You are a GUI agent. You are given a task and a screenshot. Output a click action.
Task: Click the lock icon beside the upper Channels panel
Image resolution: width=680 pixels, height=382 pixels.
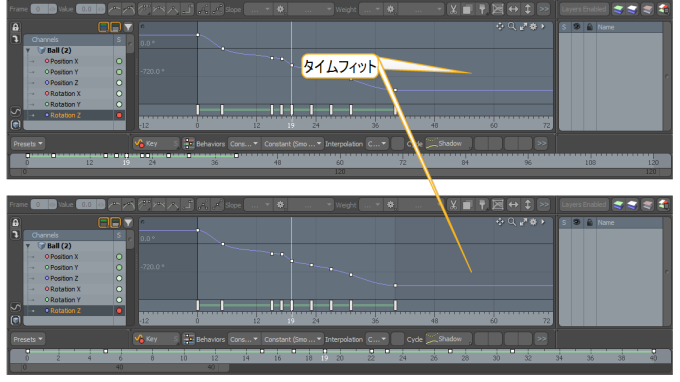[x=16, y=27]
